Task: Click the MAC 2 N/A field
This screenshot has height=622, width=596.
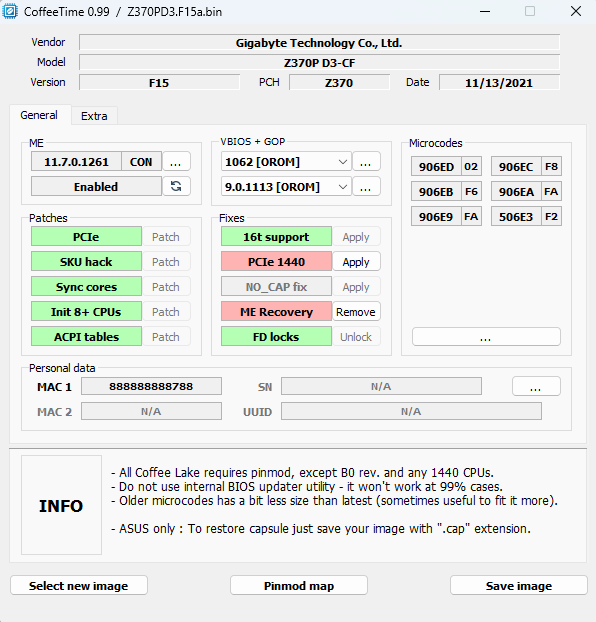Action: pos(151,411)
